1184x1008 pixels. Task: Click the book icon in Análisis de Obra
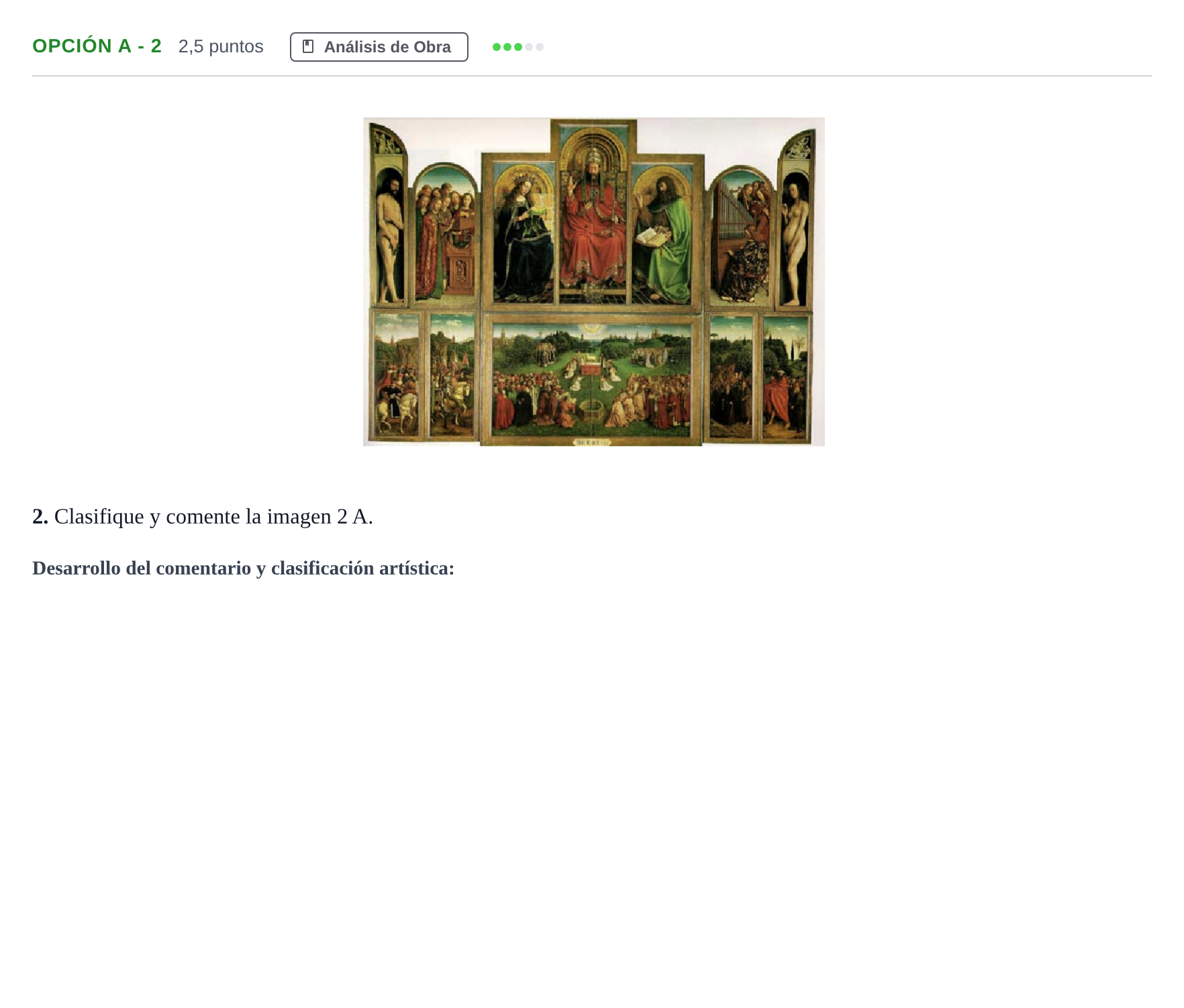click(x=308, y=46)
